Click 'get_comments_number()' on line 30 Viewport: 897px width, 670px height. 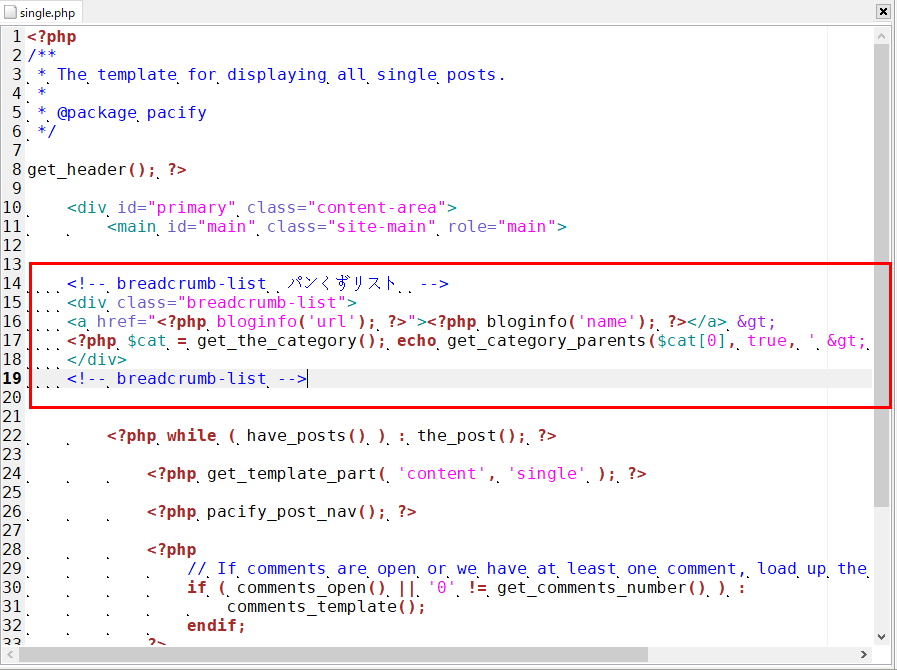601,588
